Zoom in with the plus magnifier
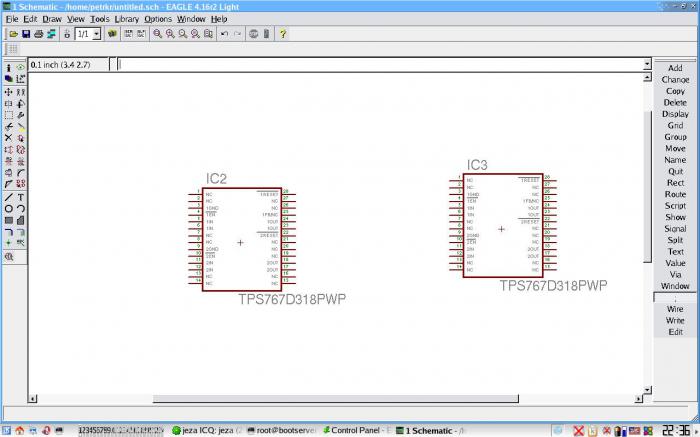Screen dimensions: 700x437 [170, 34]
